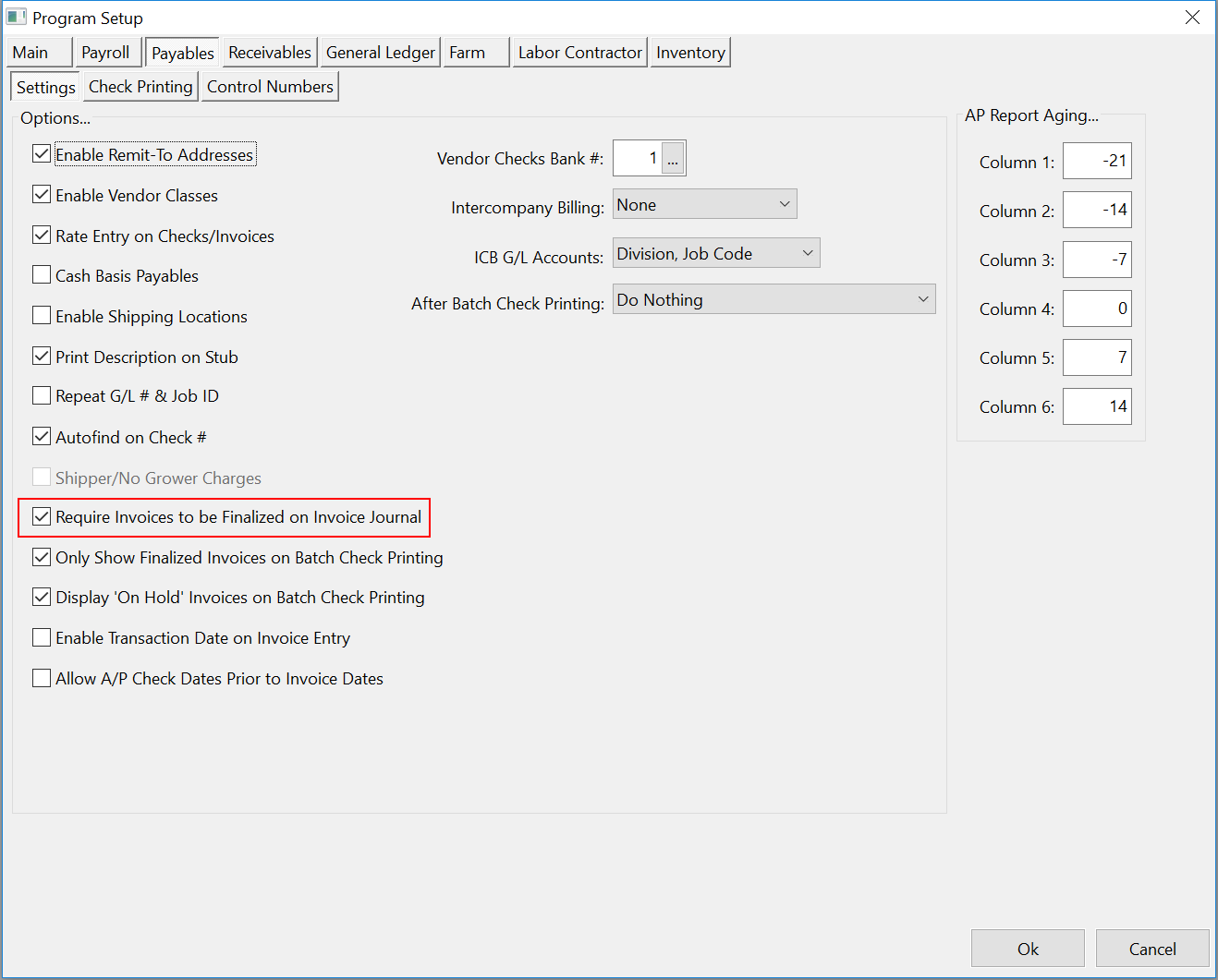Go to the Inventory tab

[x=690, y=53]
